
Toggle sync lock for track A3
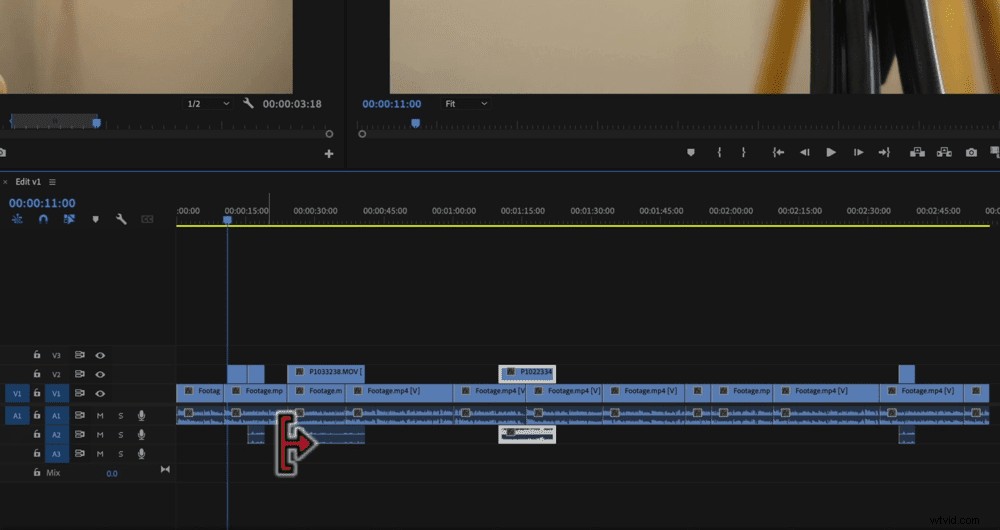coord(80,453)
